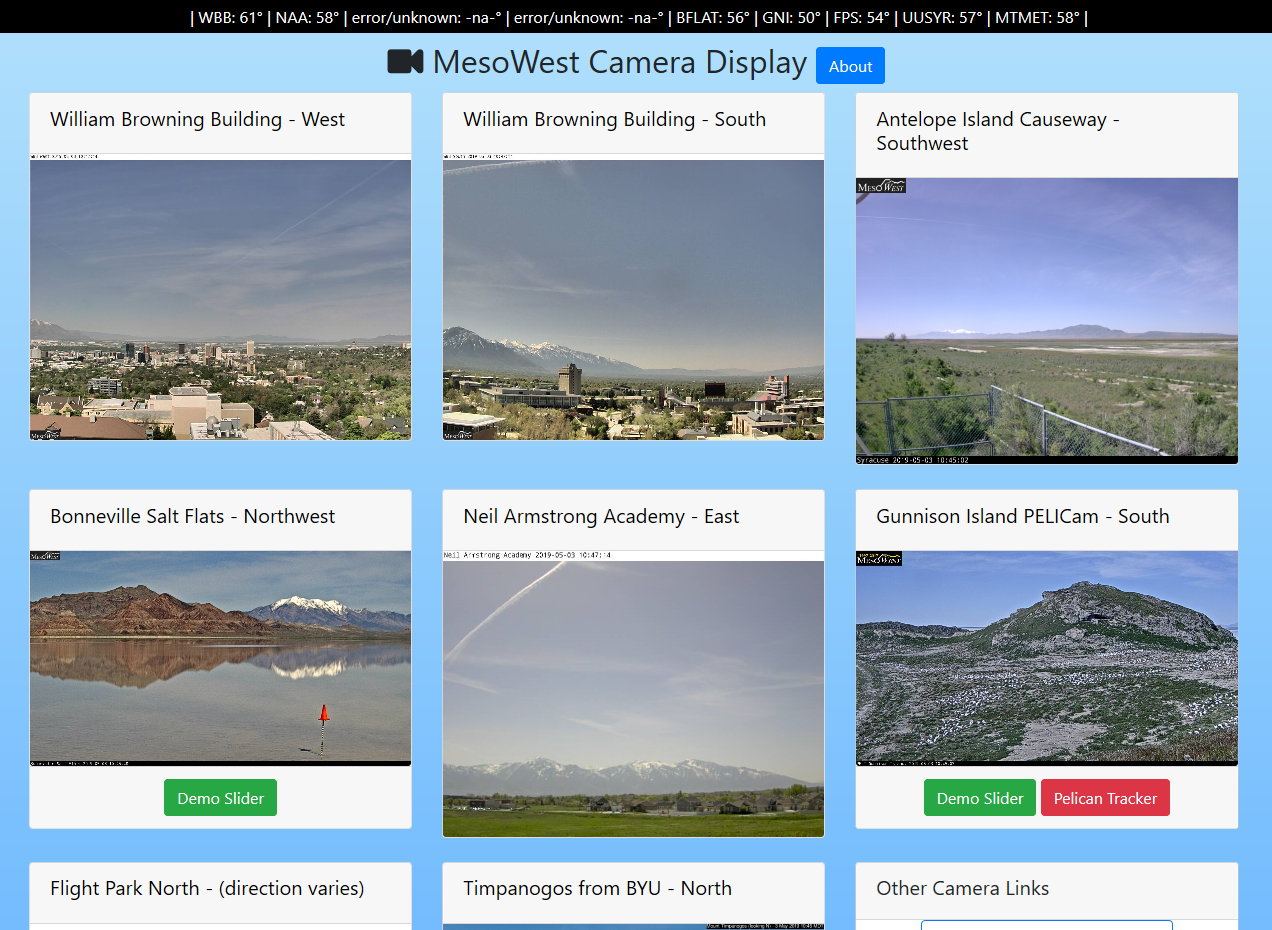
Task: Open the Pelican Tracker button
Action: click(1105, 798)
